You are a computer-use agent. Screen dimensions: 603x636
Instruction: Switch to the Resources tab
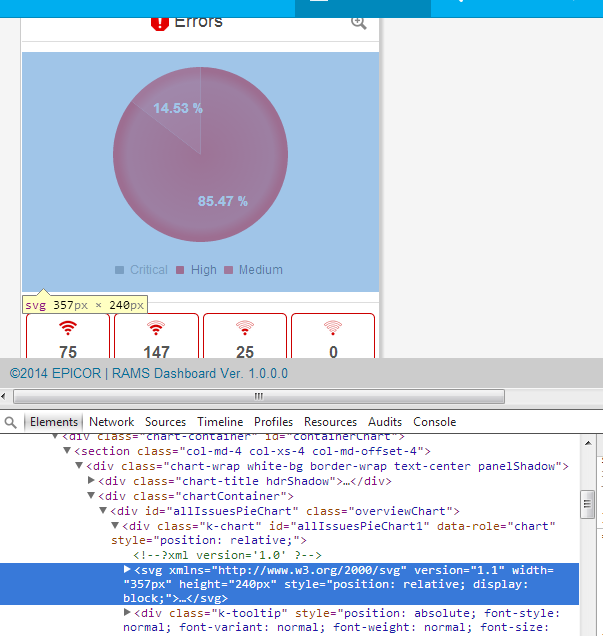(x=330, y=422)
